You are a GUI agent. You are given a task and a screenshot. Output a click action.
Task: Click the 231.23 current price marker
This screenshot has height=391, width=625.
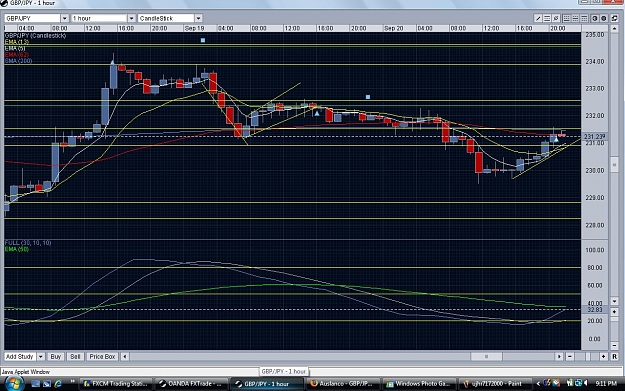(595, 136)
